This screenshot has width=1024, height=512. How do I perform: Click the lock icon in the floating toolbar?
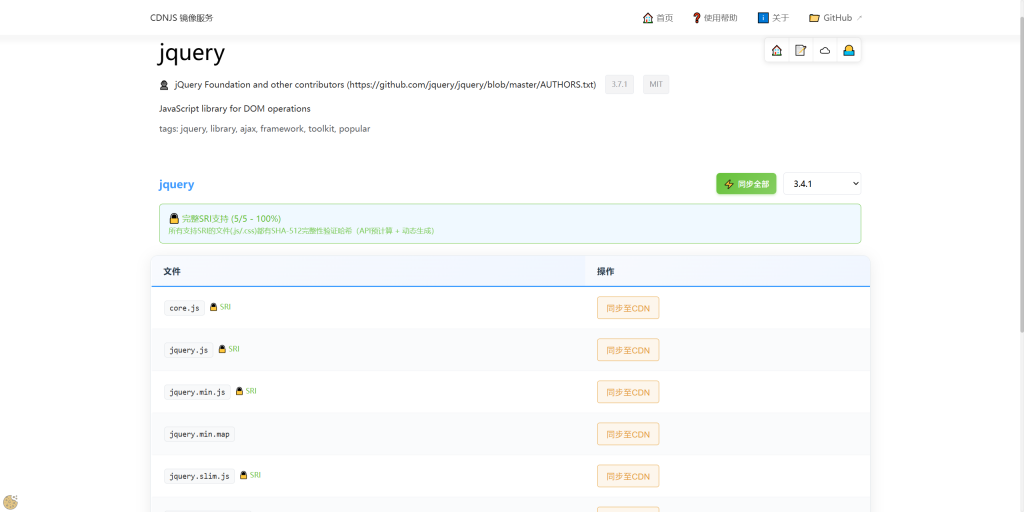click(849, 50)
